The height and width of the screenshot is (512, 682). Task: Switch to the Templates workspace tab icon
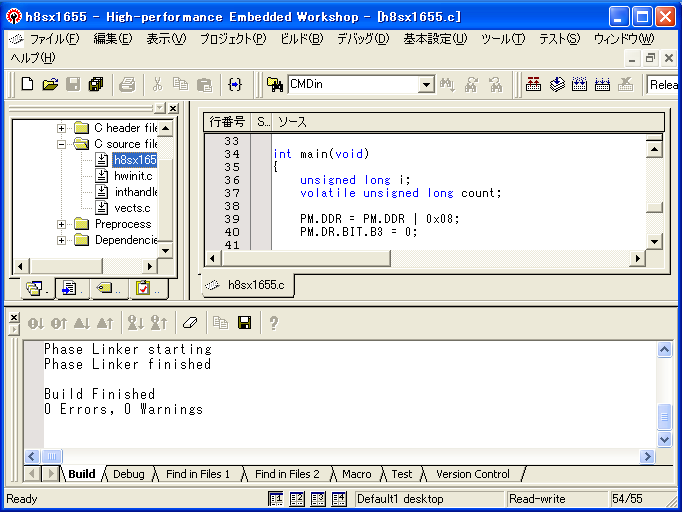coord(72,288)
